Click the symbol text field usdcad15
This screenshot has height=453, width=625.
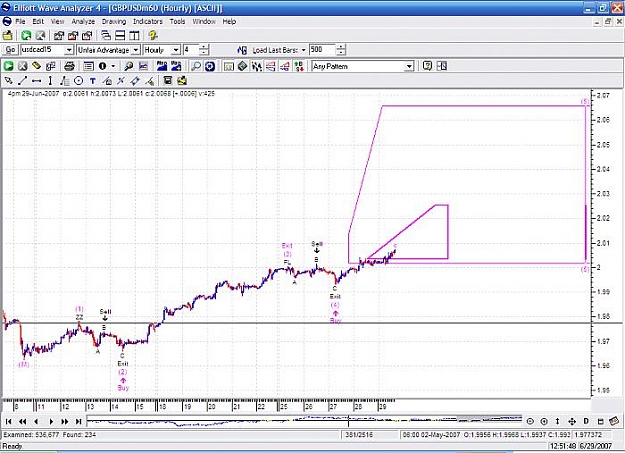[x=42, y=50]
